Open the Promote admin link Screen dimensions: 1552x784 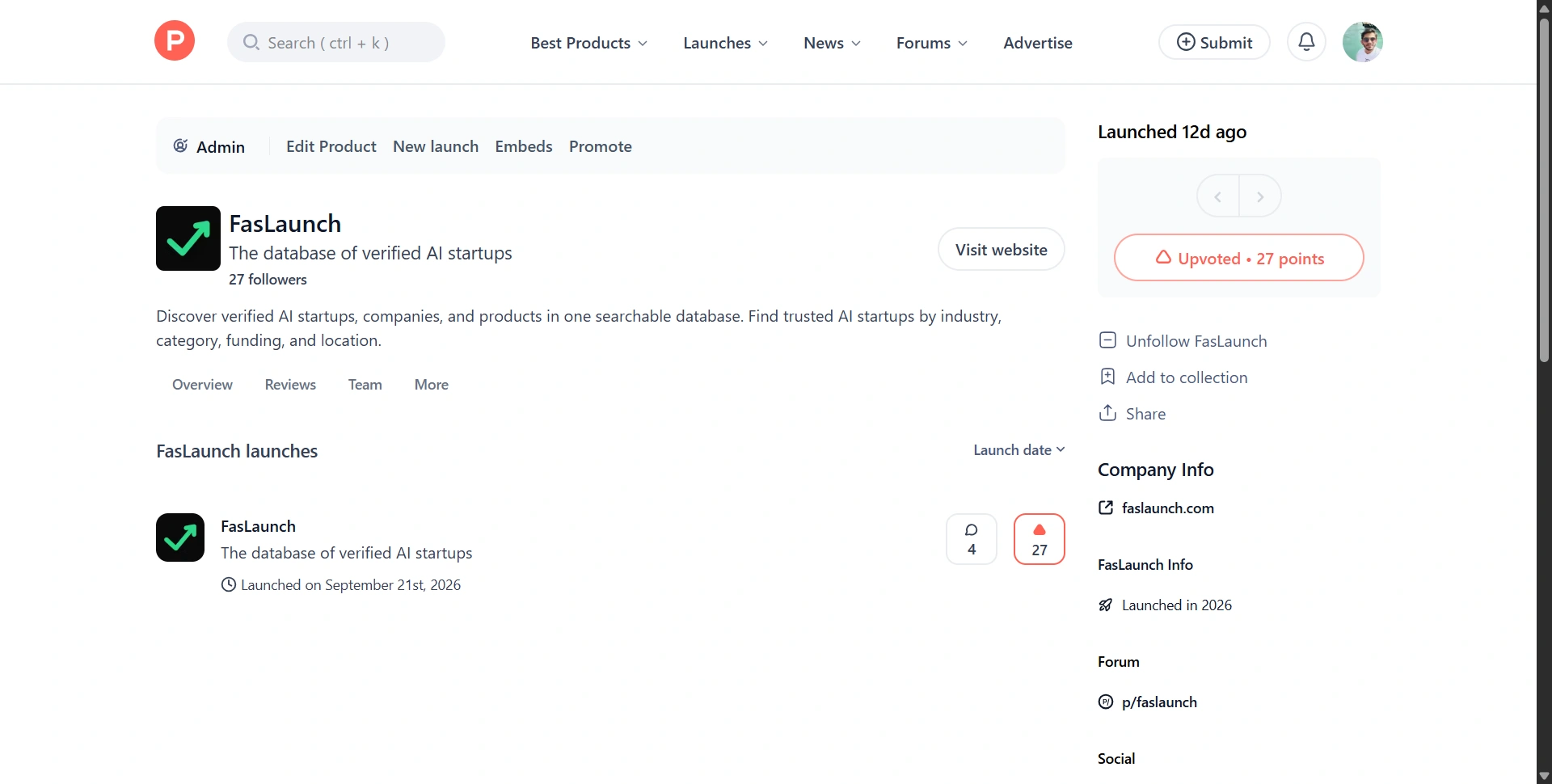tap(601, 146)
